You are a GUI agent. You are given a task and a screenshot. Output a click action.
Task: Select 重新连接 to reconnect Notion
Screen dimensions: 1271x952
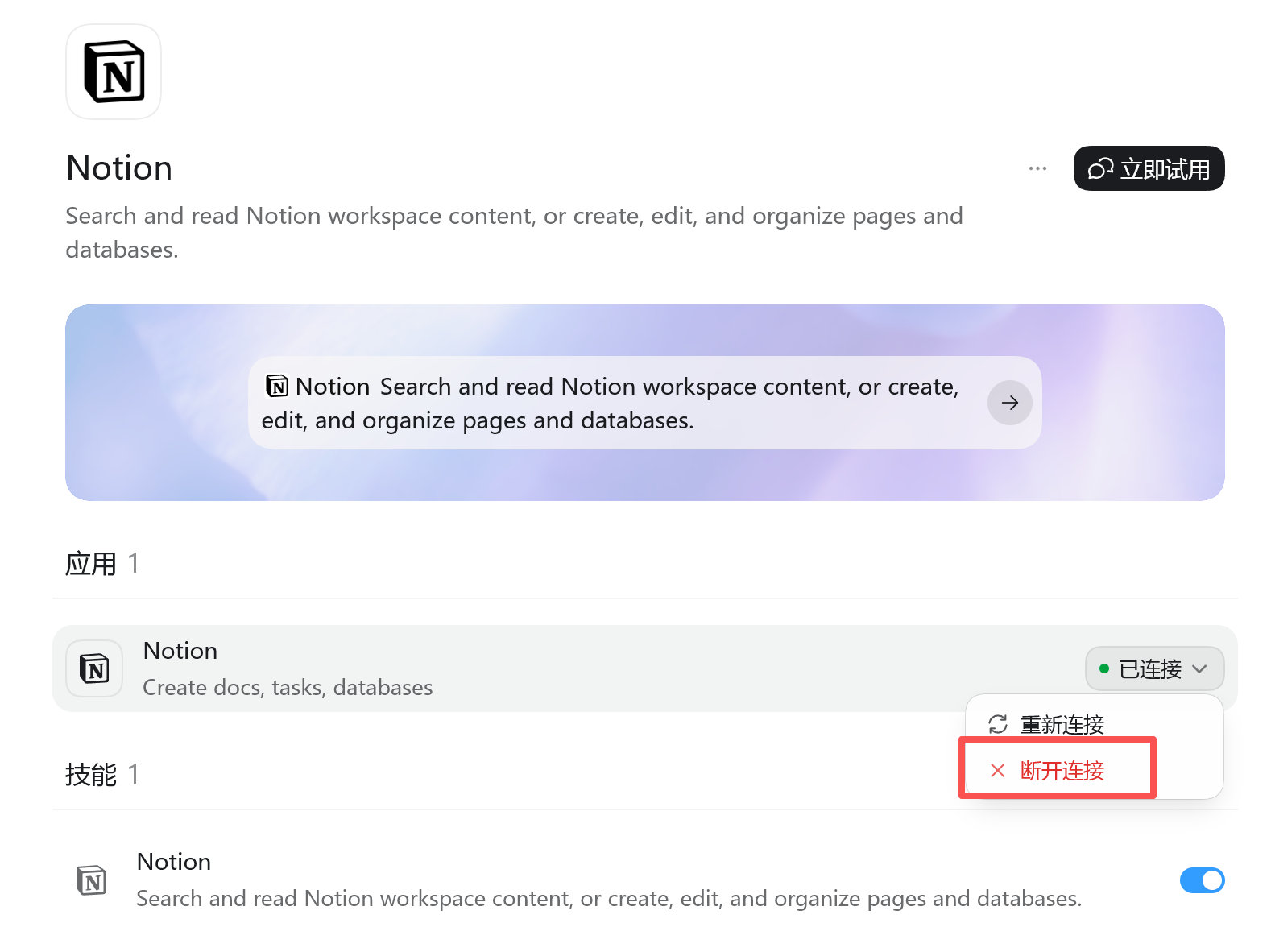tap(1094, 724)
